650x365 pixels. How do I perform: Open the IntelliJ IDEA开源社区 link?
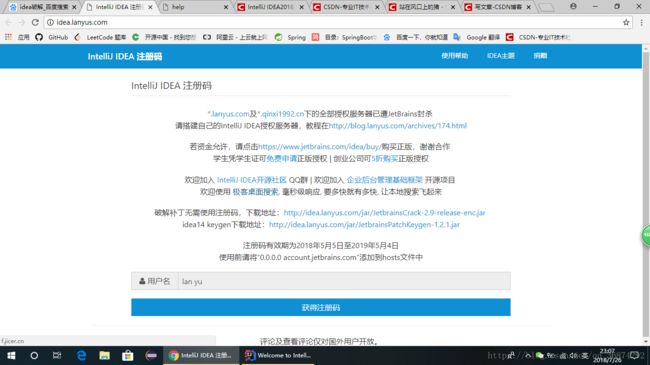pyautogui.click(x=252, y=180)
